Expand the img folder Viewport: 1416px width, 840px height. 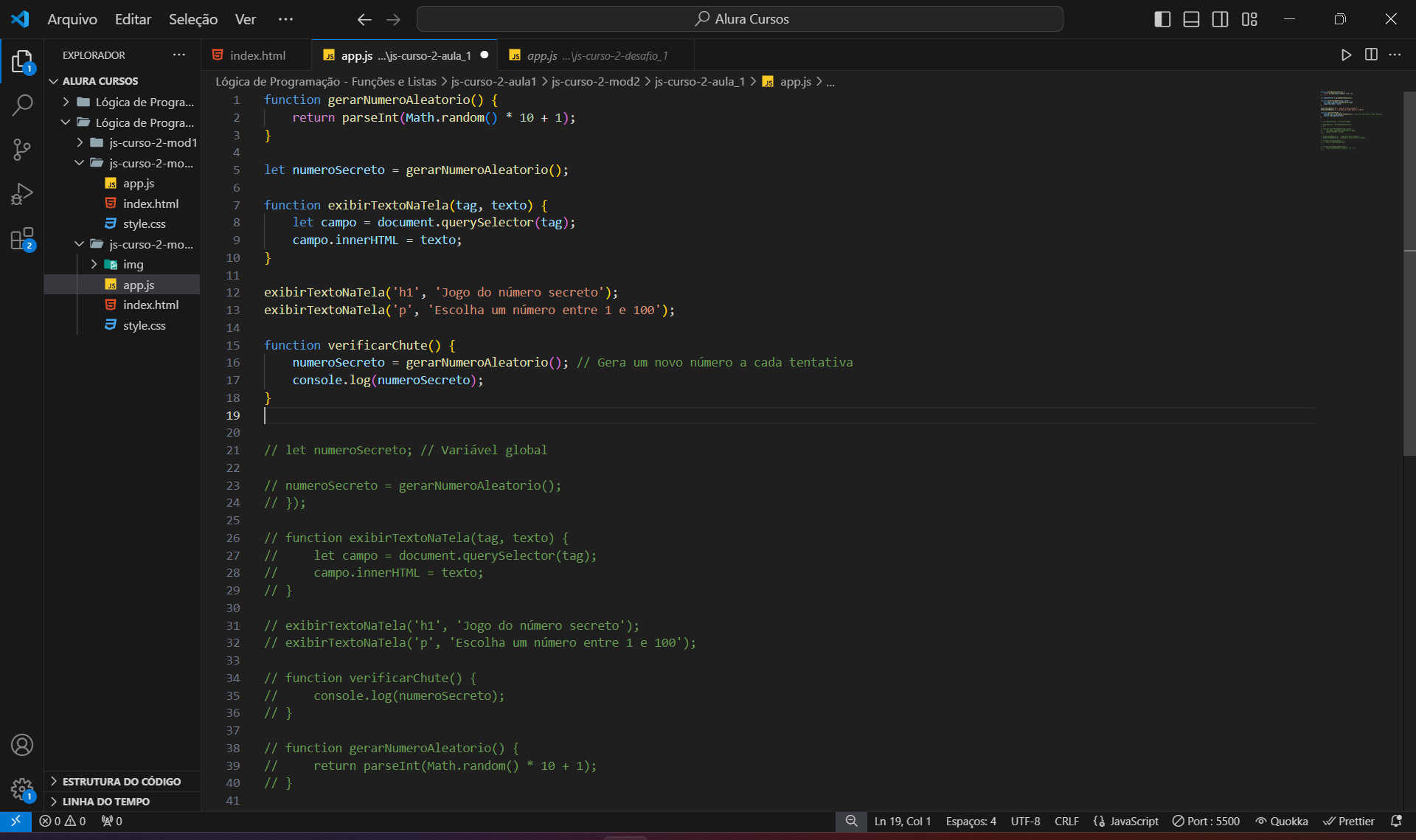(122, 264)
